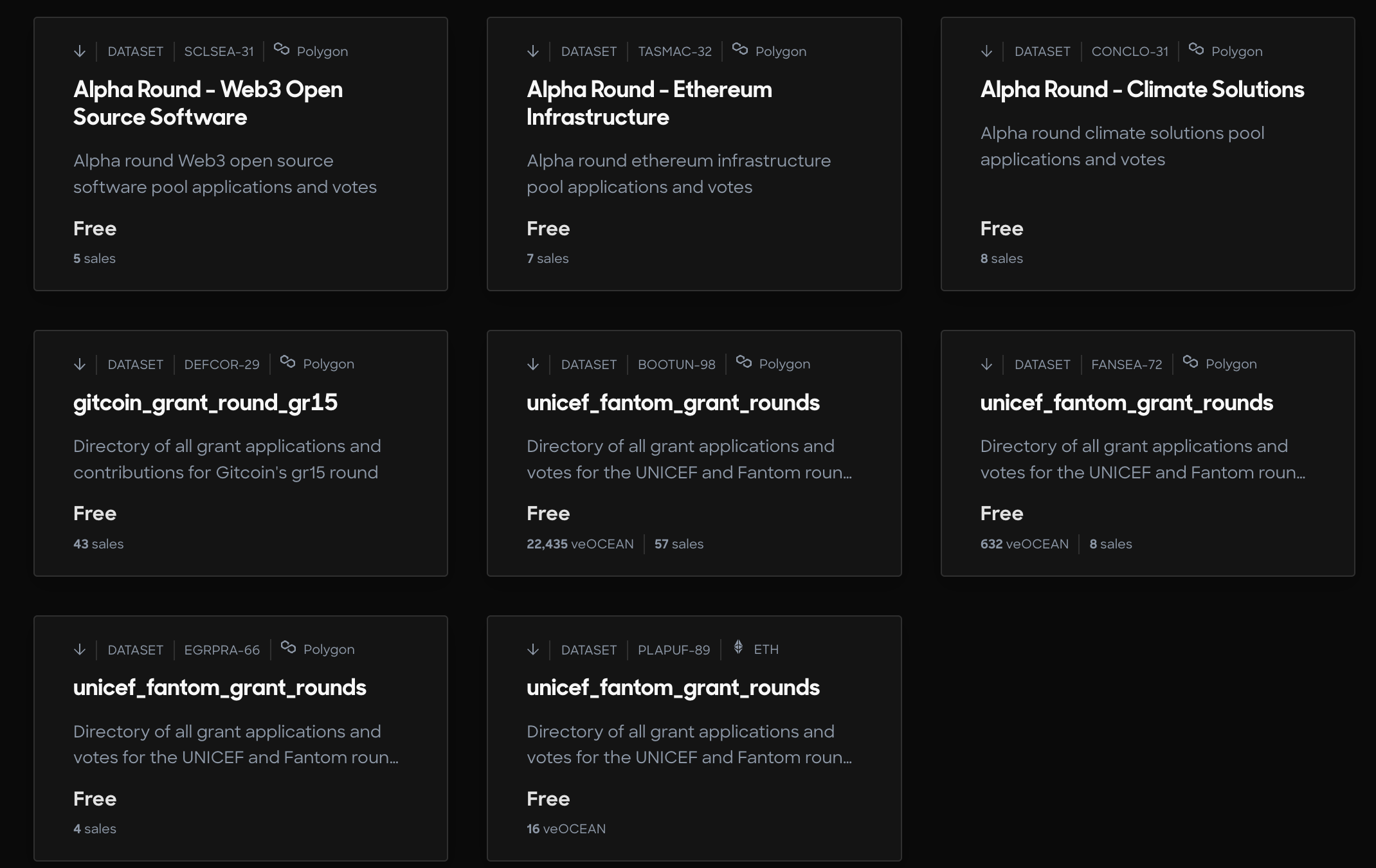Open unicef_fantom_grant_rounds title on PLAPUF-89 card

click(673, 688)
